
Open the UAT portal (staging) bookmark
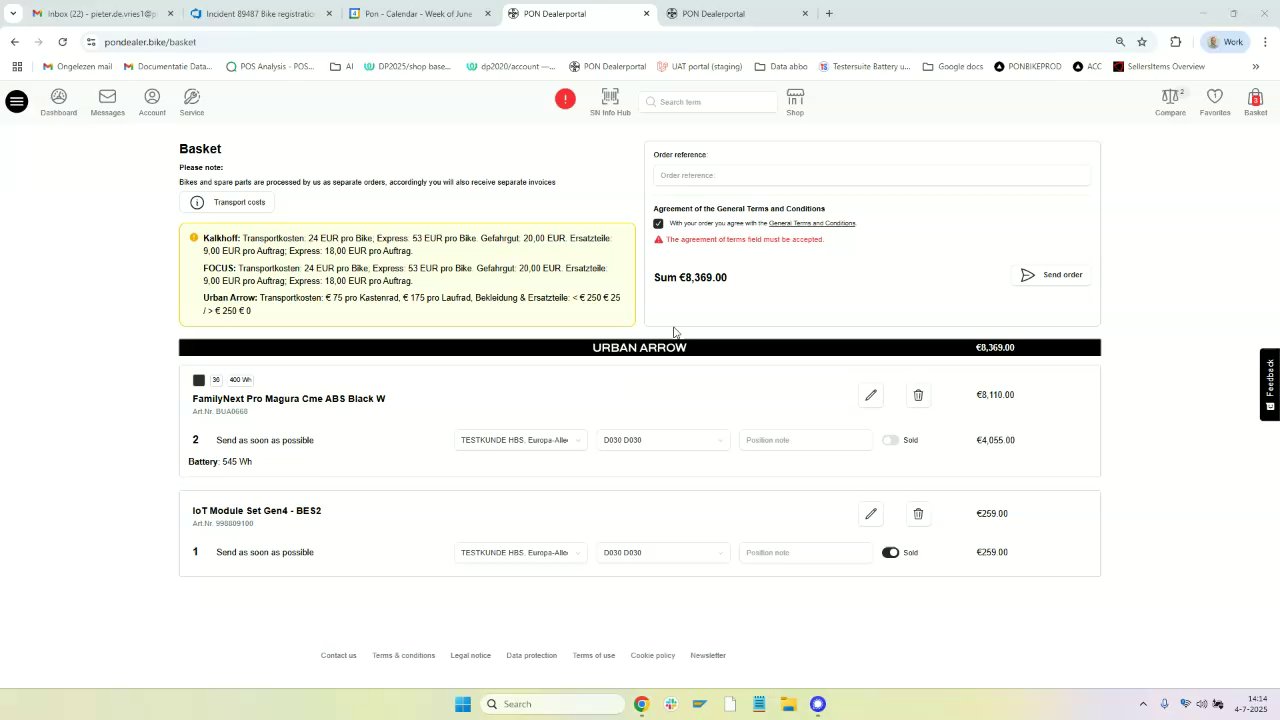tap(699, 67)
